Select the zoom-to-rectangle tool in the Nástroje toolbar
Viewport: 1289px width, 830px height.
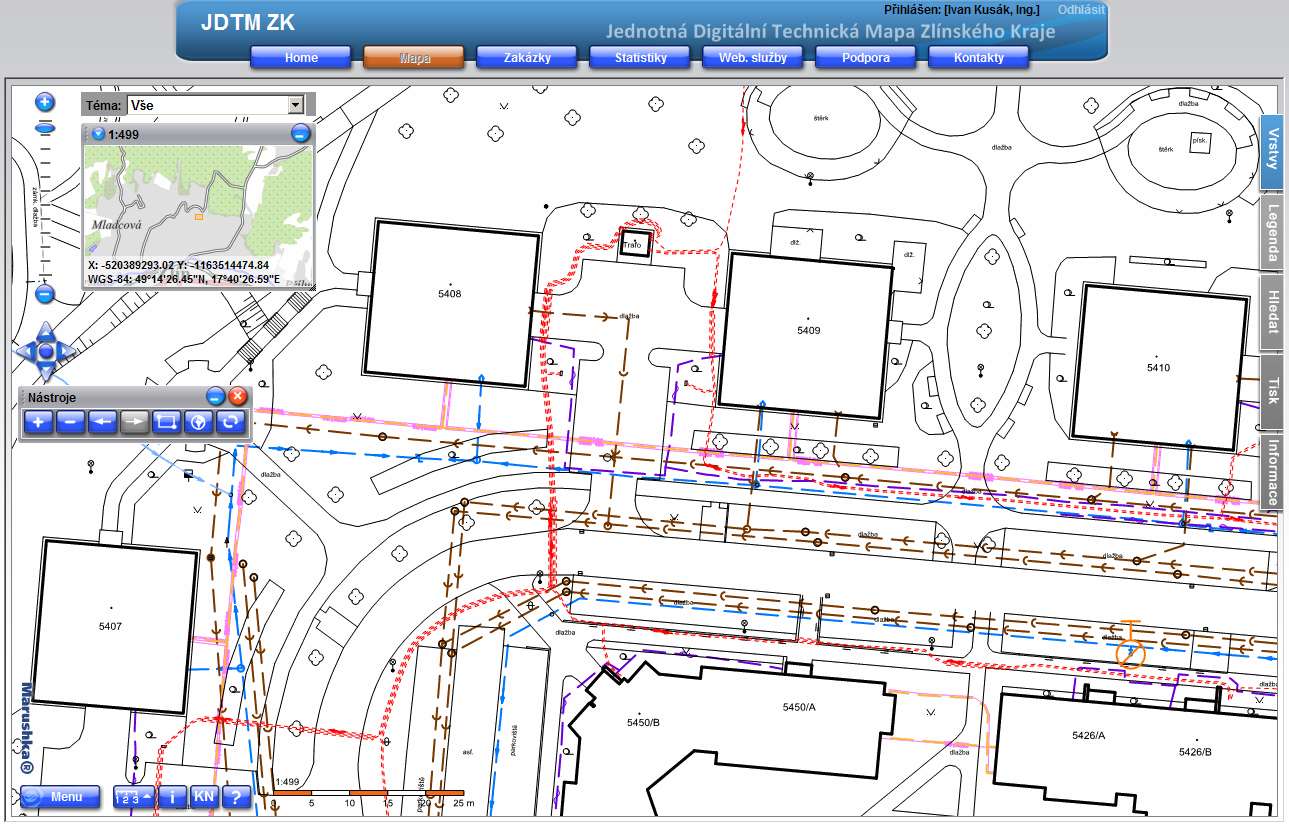tap(166, 422)
